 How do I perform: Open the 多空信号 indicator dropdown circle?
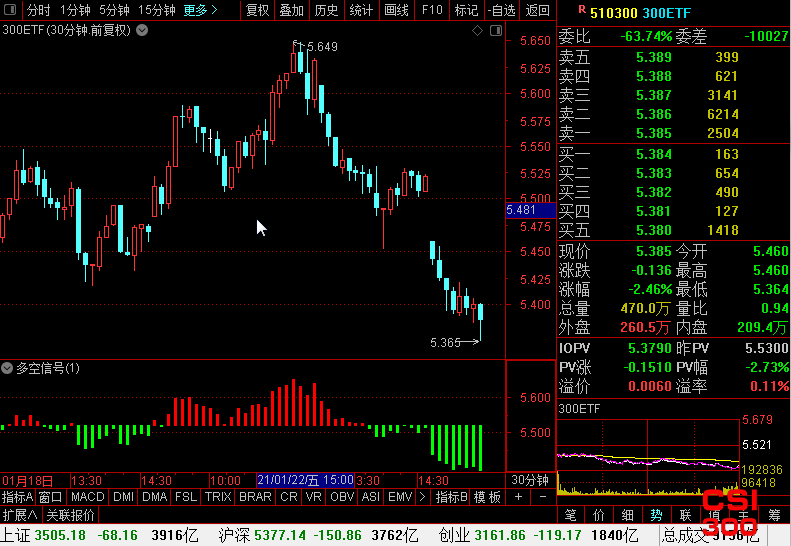[x=7, y=368]
